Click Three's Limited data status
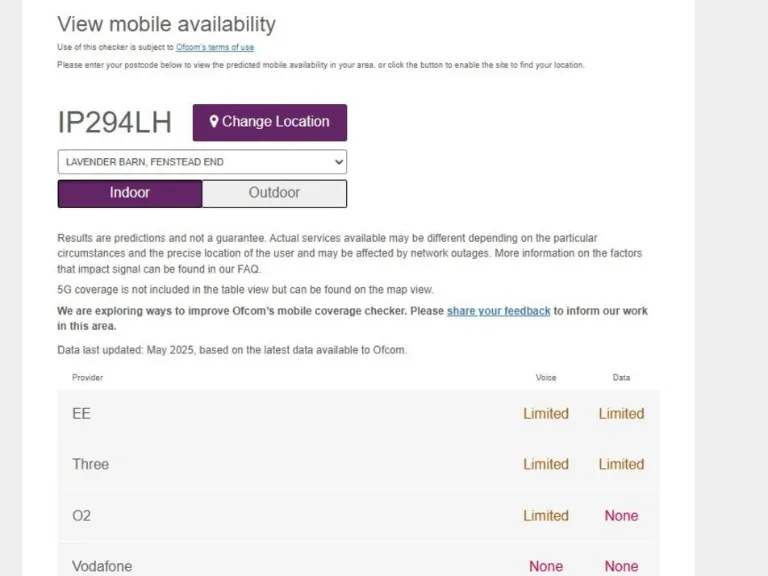768x576 pixels. click(621, 464)
